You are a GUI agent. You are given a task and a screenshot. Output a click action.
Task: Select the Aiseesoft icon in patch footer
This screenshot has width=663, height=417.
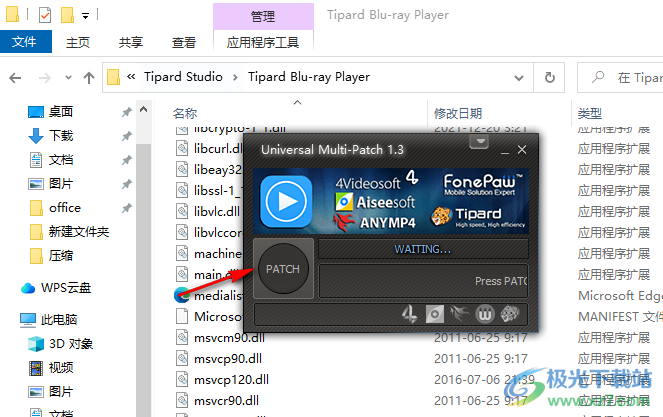tap(435, 314)
